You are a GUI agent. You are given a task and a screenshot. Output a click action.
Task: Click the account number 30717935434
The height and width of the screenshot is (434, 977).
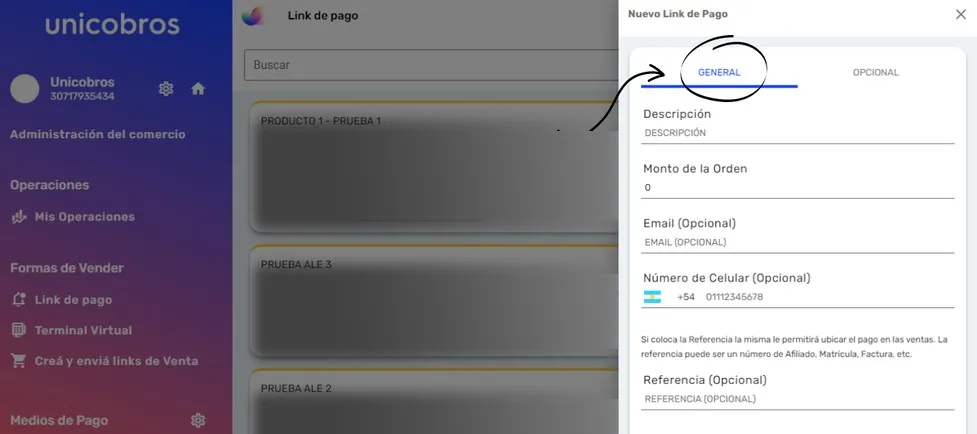[x=82, y=97]
